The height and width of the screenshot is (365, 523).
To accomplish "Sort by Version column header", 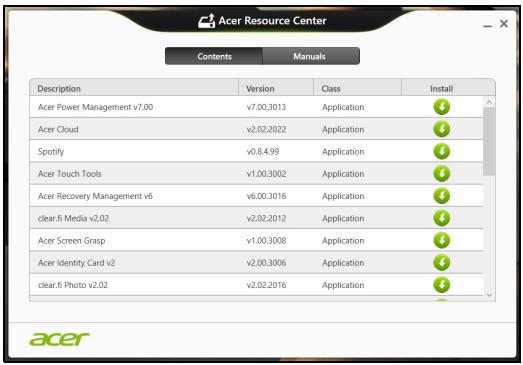I will (276, 88).
